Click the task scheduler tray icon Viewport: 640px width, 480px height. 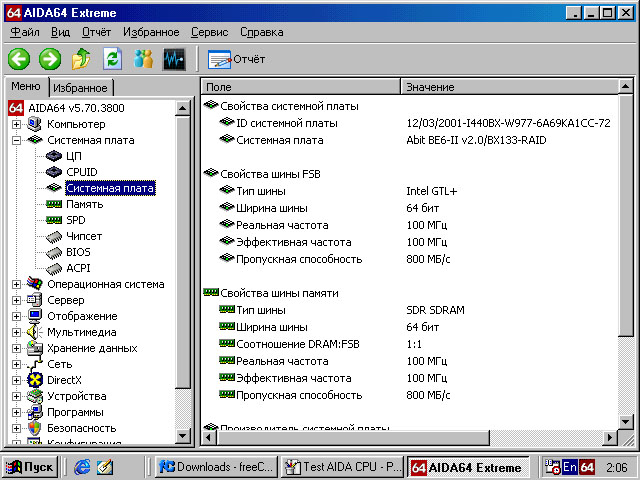point(553,467)
